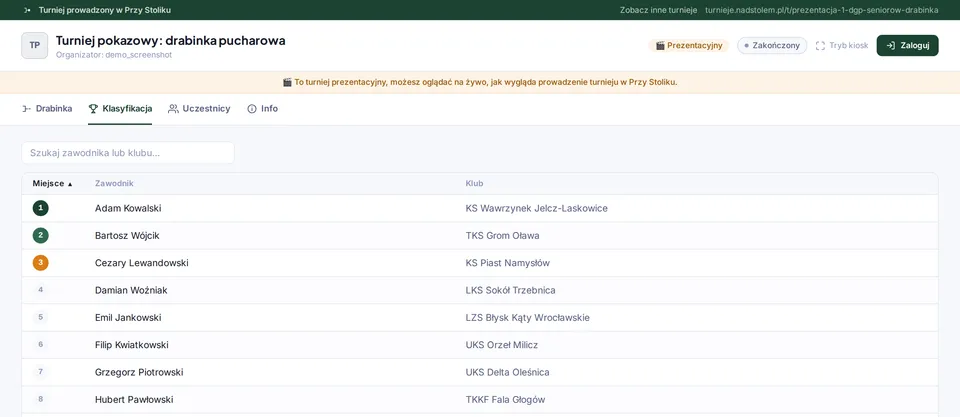The image size is (960, 417).
Task: Click the Zaloguj login button
Action: (907, 45)
